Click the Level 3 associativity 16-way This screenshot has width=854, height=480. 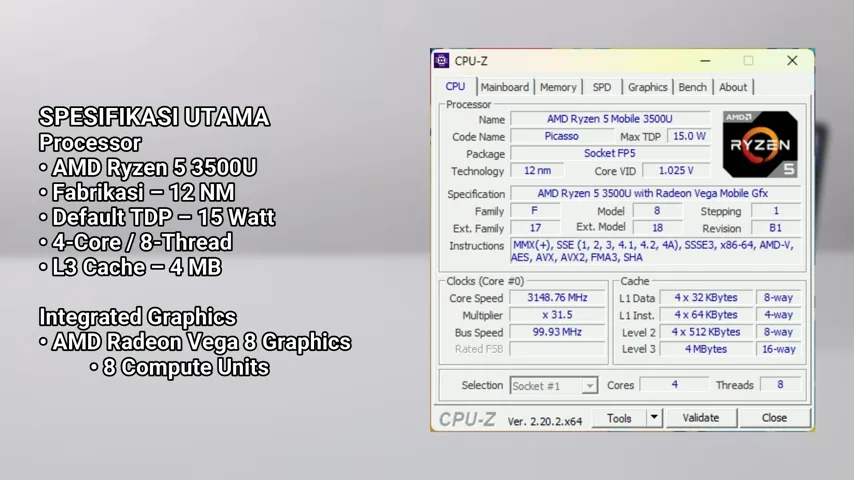coord(778,349)
